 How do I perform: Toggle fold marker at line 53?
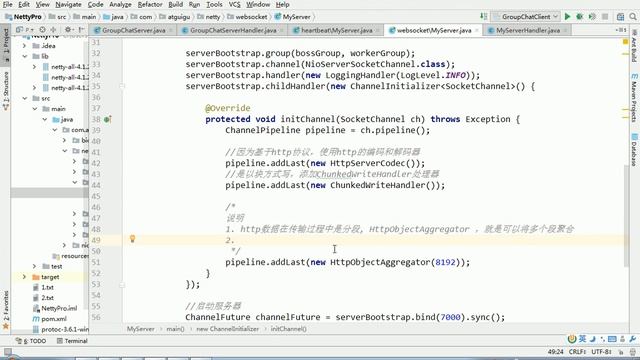122,284
